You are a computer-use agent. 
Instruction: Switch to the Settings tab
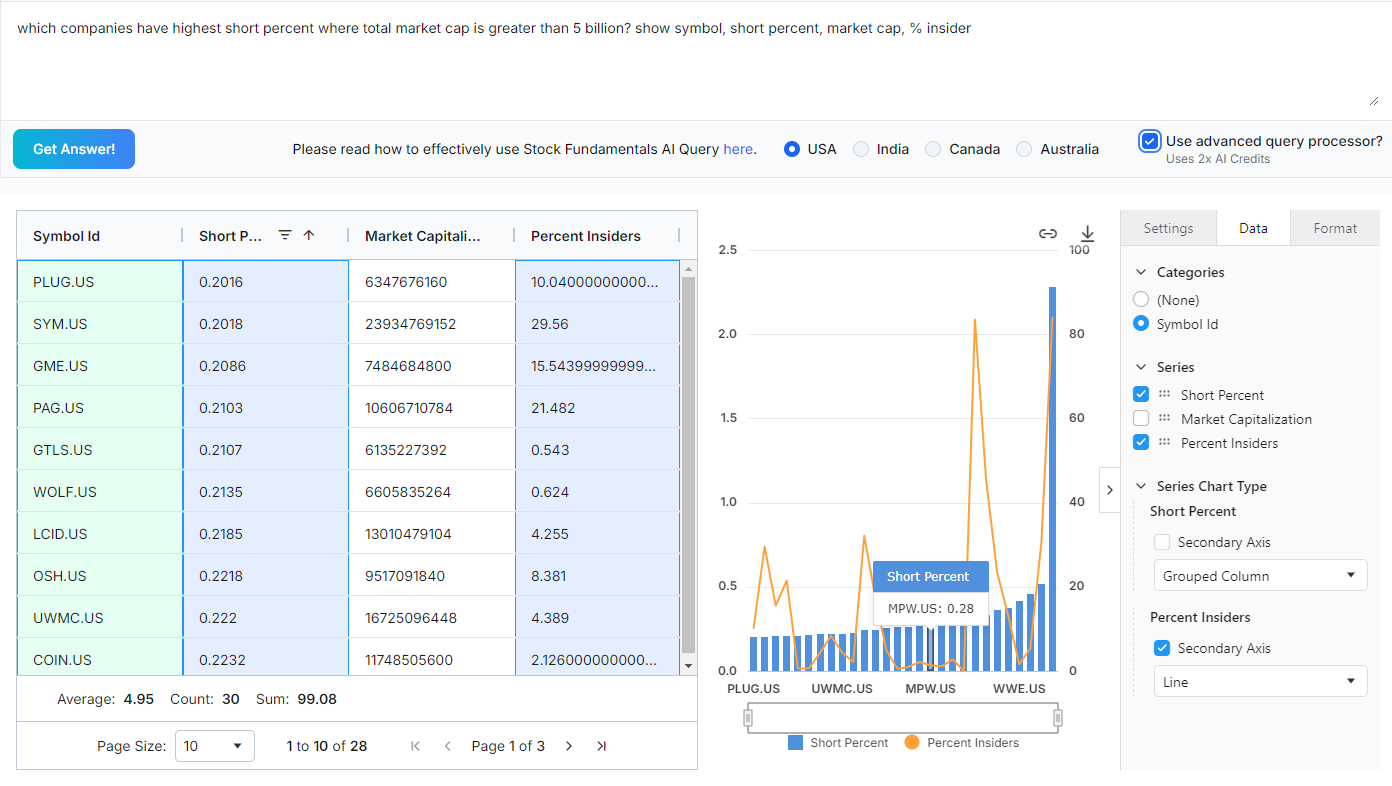[x=1168, y=228]
